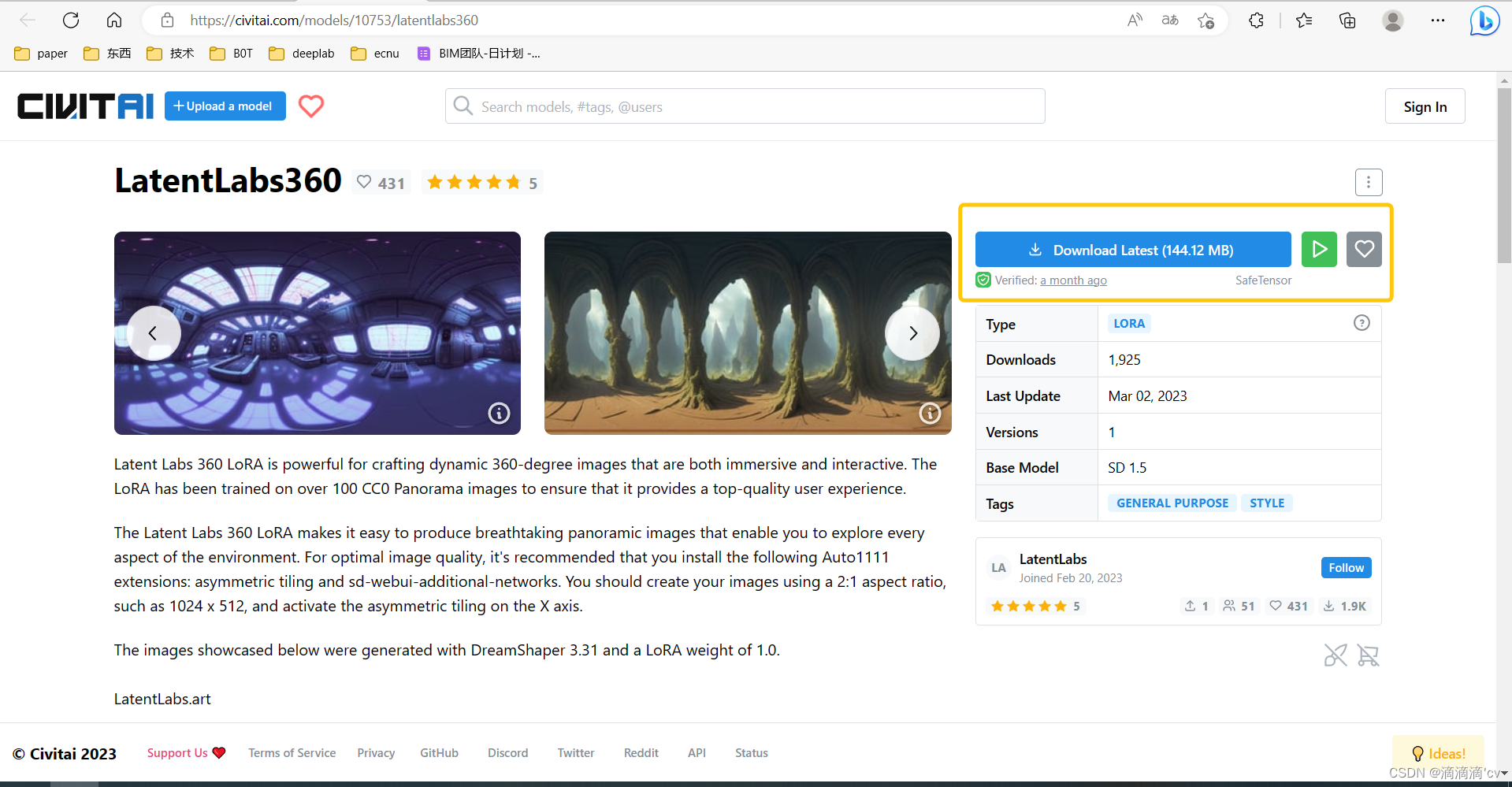Viewport: 1512px width, 787px height.
Task: Open the collections icon
Action: click(x=1347, y=20)
